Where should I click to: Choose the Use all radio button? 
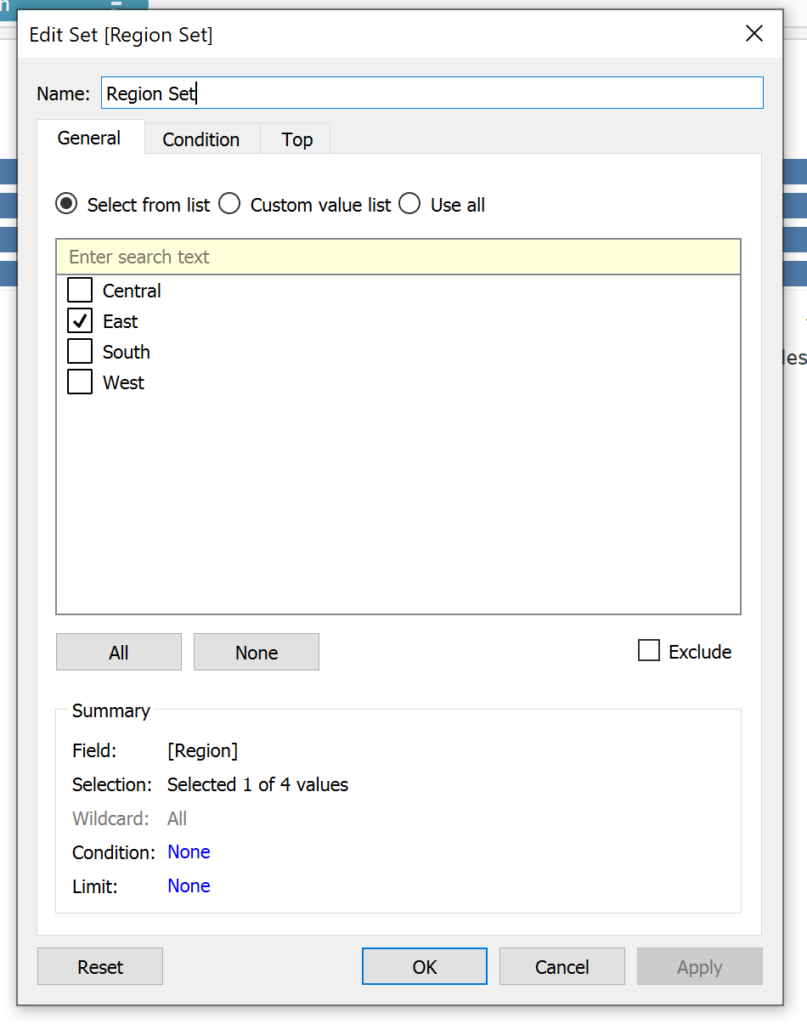(x=410, y=204)
